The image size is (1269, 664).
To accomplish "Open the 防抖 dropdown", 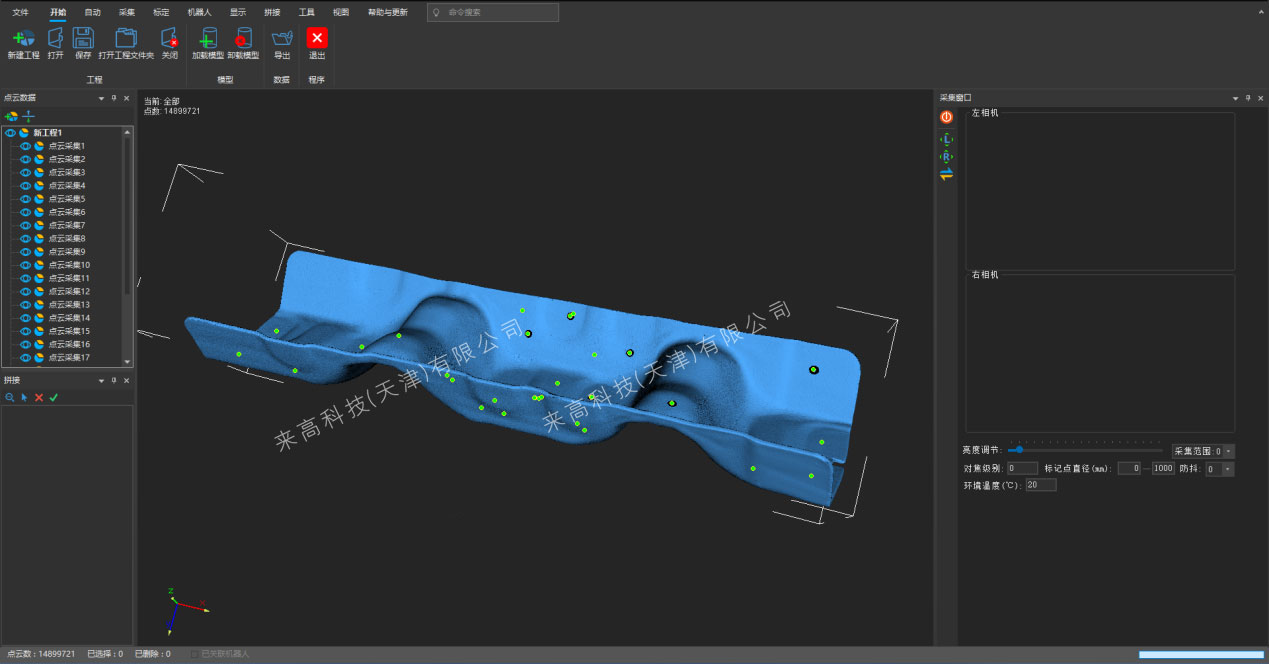I will [1227, 469].
